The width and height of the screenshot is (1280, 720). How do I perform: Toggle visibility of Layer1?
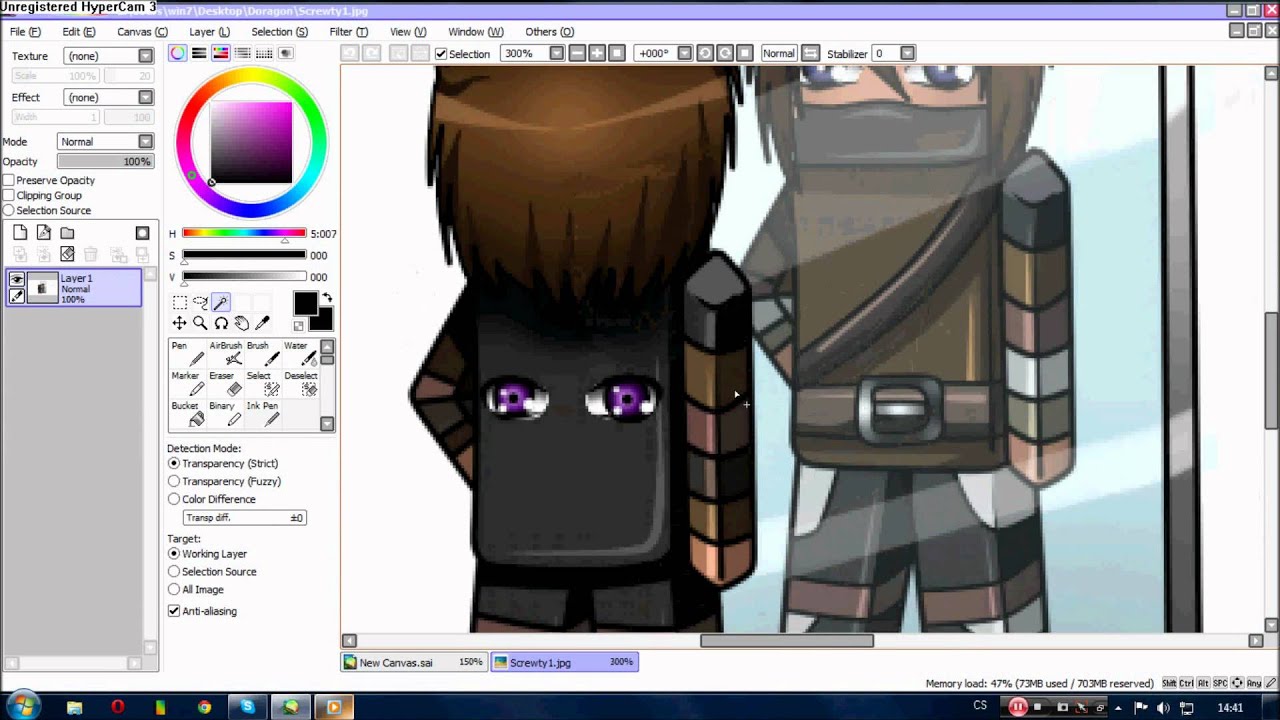pos(17,280)
